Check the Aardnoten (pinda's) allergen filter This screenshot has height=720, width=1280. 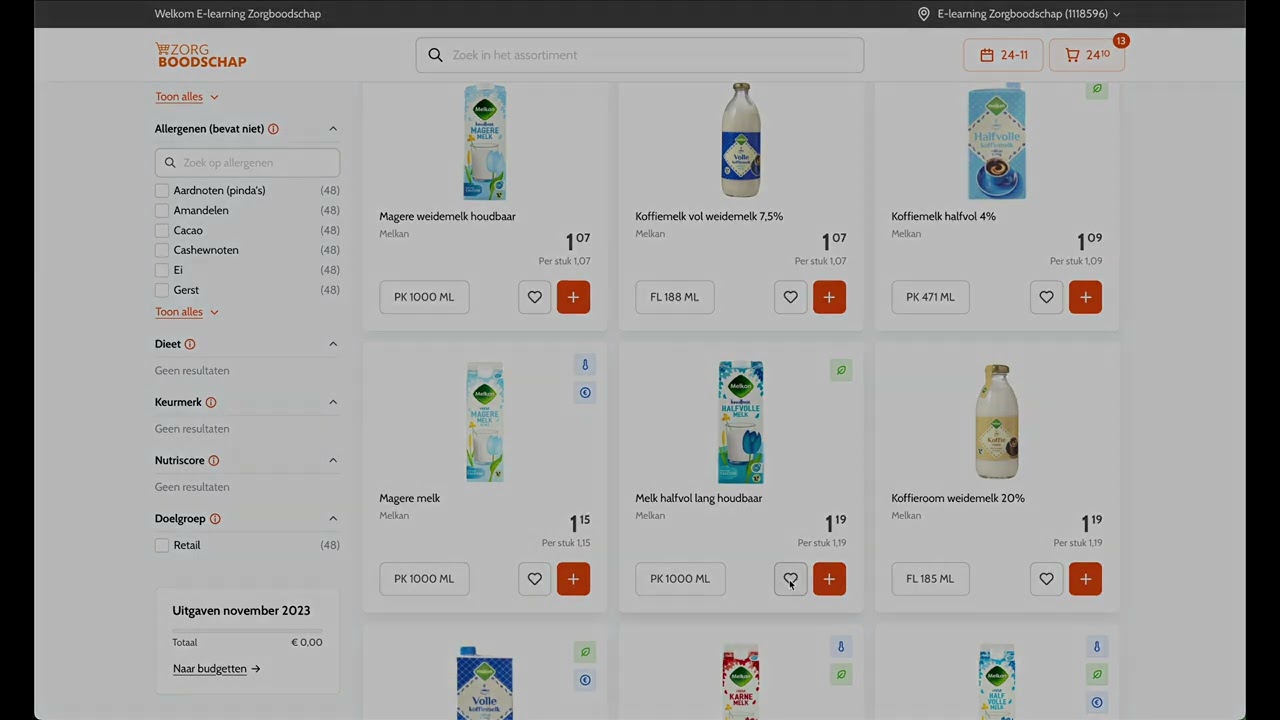(162, 191)
